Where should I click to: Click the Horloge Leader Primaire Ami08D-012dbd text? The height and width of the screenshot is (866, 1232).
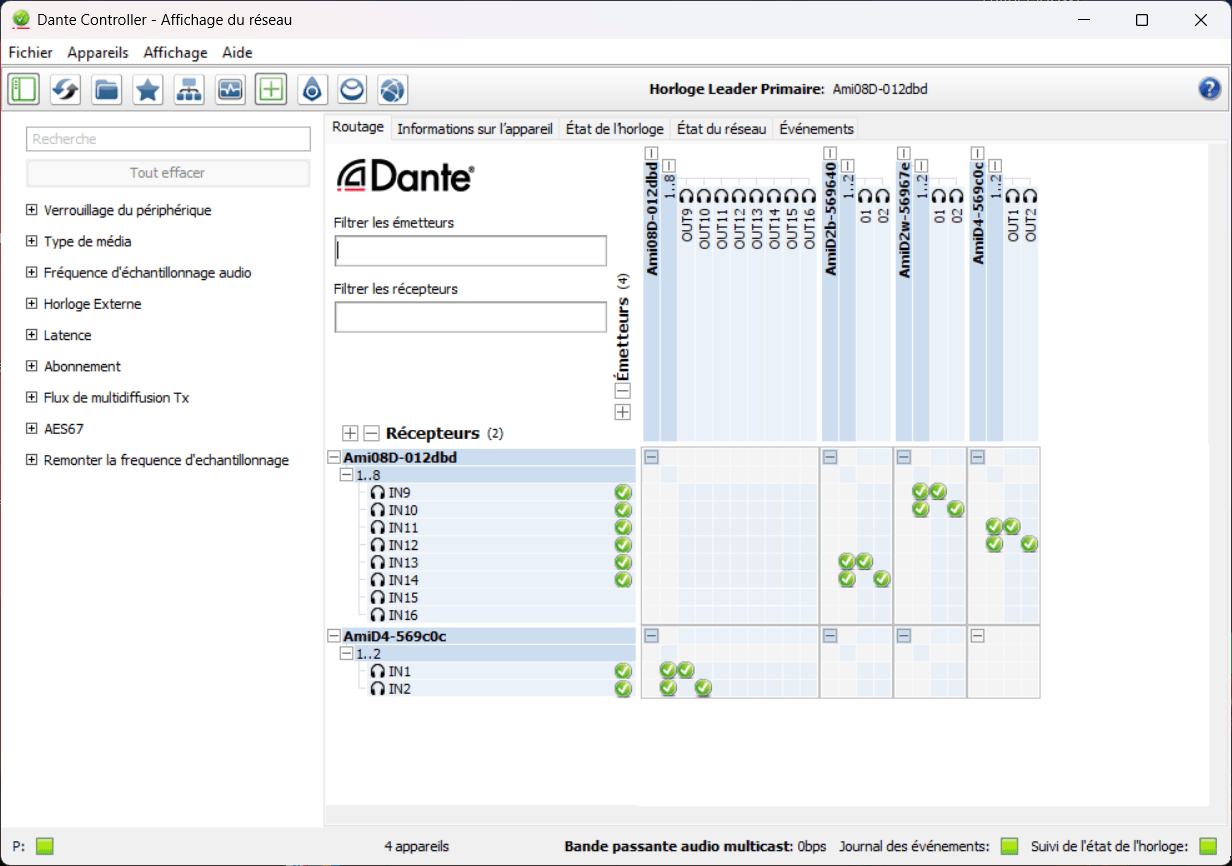pyautogui.click(x=788, y=89)
